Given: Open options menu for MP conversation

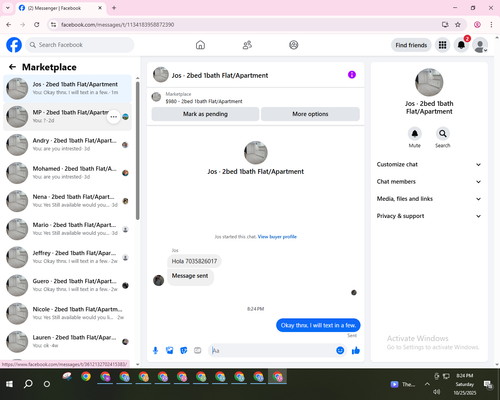Looking at the screenshot, I should click(113, 117).
